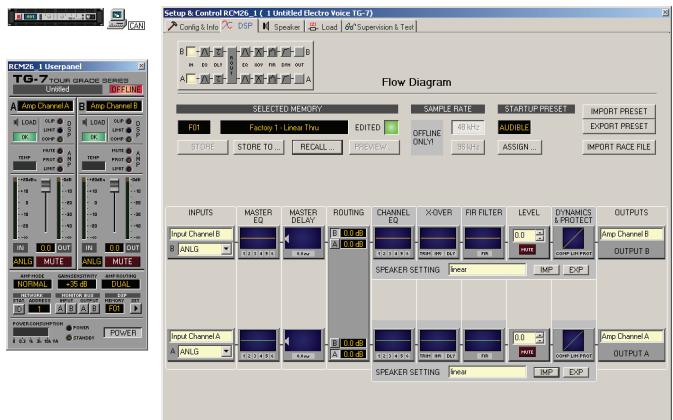Open X-Over graph for output A
This screenshot has height=420, width=673.
[x=438, y=341]
